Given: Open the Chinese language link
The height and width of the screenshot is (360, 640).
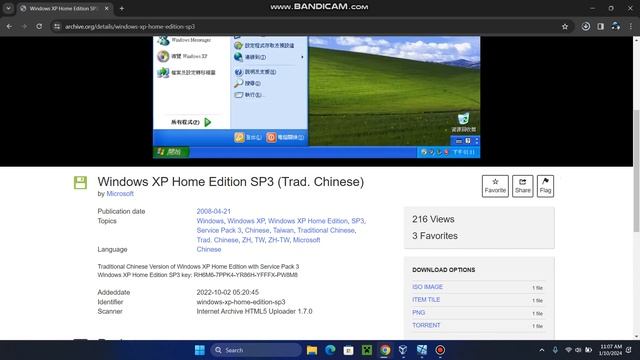Looking at the screenshot, I should coord(209,249).
